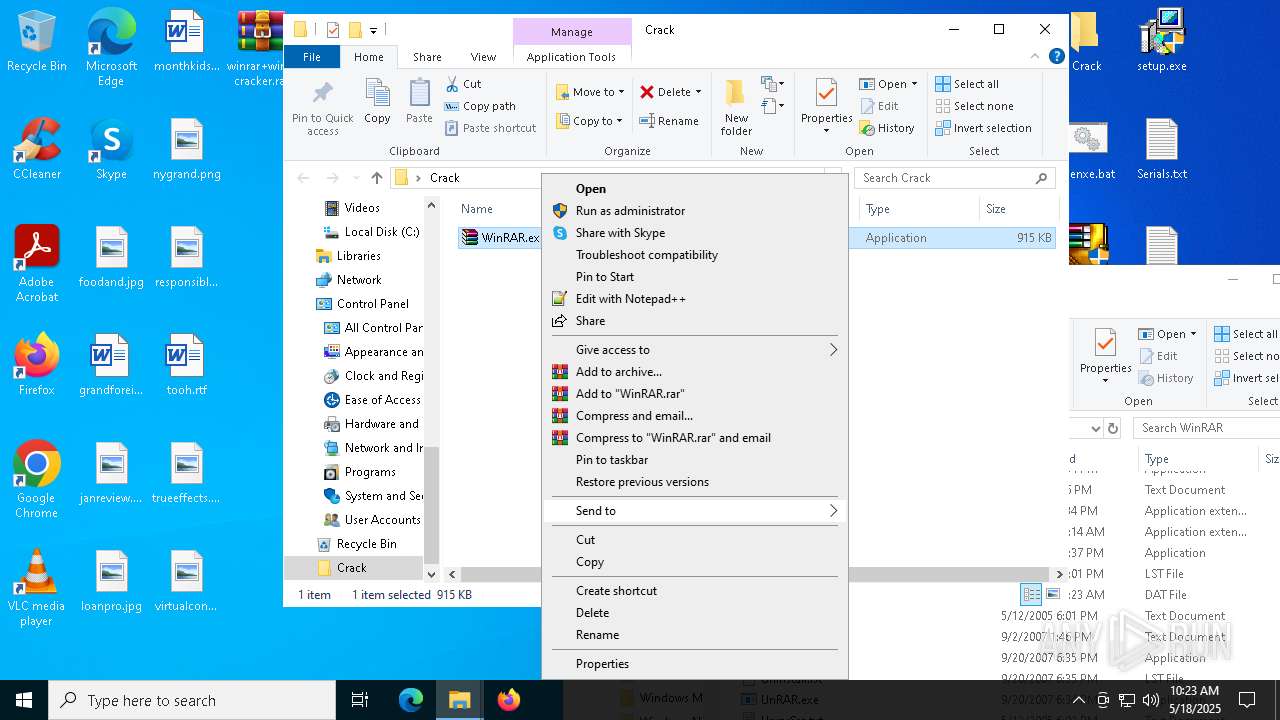Sort the file list by Size column
1280x720 pixels.
click(x=1018, y=209)
